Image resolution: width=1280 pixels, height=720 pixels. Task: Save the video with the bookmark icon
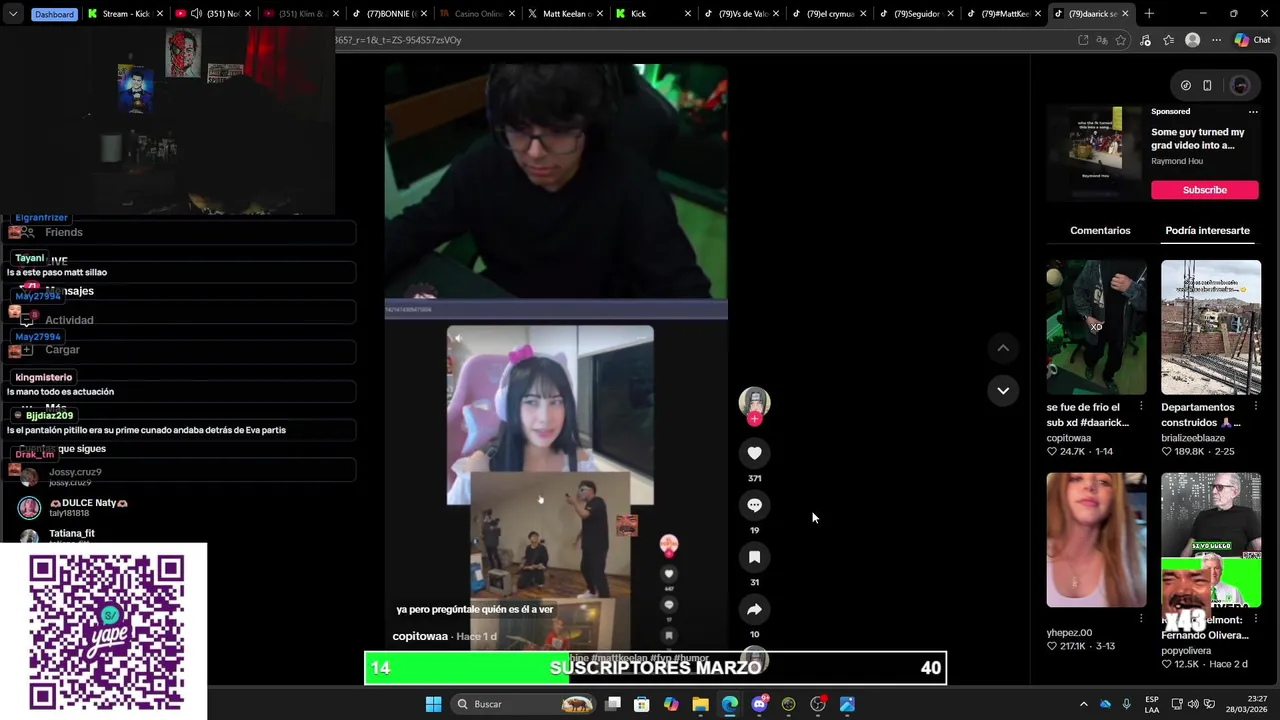[754, 557]
